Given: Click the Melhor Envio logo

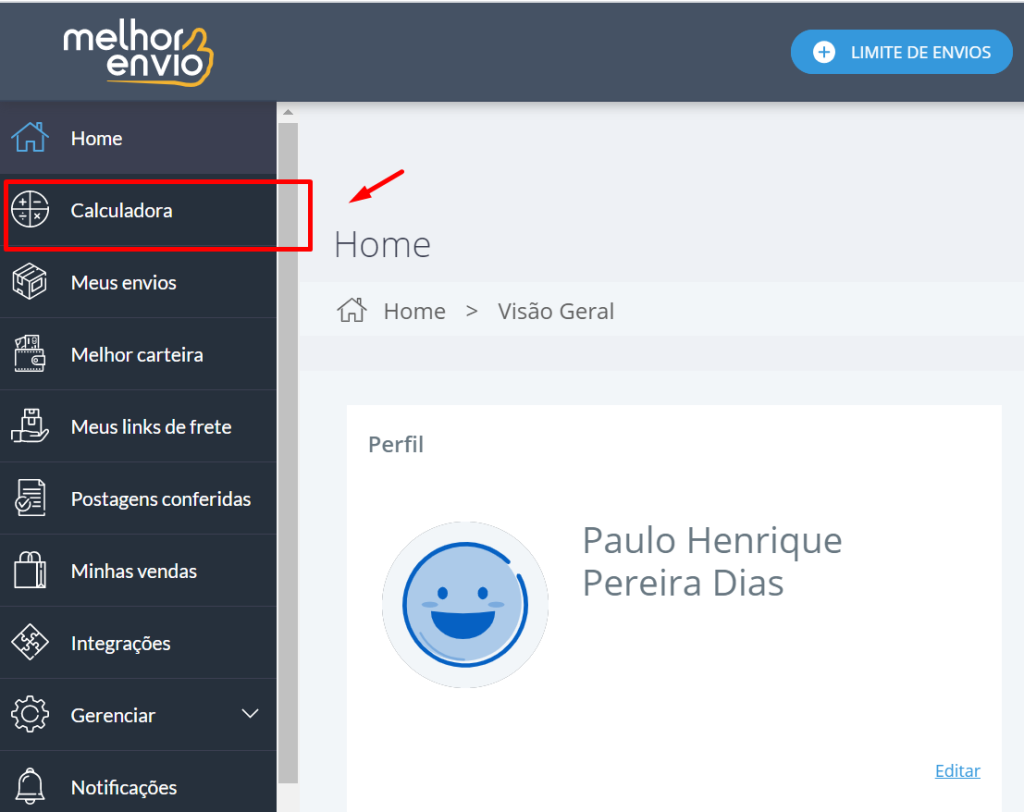Looking at the screenshot, I should (x=137, y=51).
